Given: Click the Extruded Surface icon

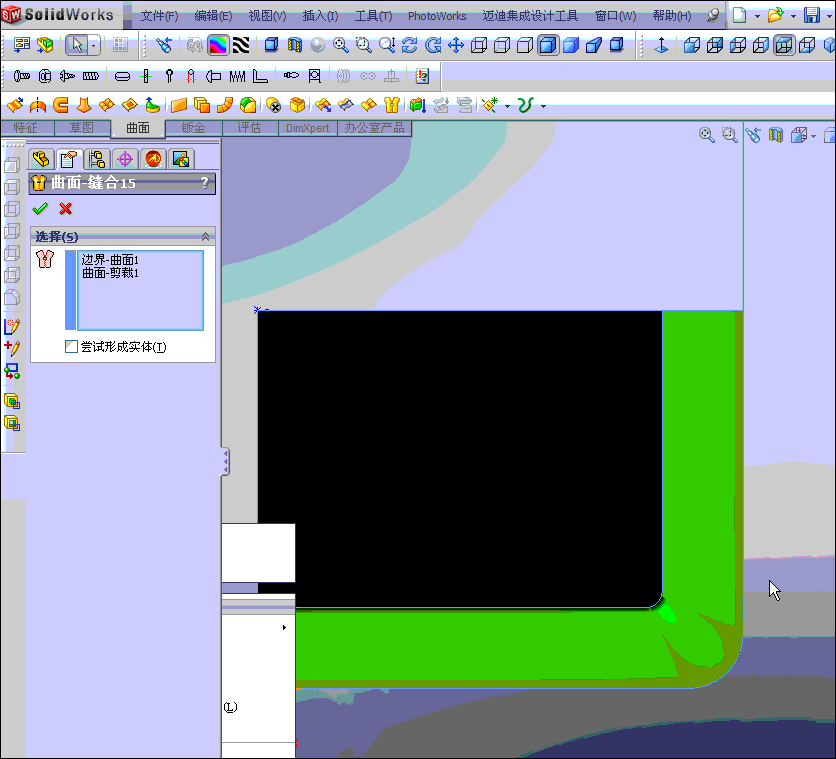Looking at the screenshot, I should 15,105.
